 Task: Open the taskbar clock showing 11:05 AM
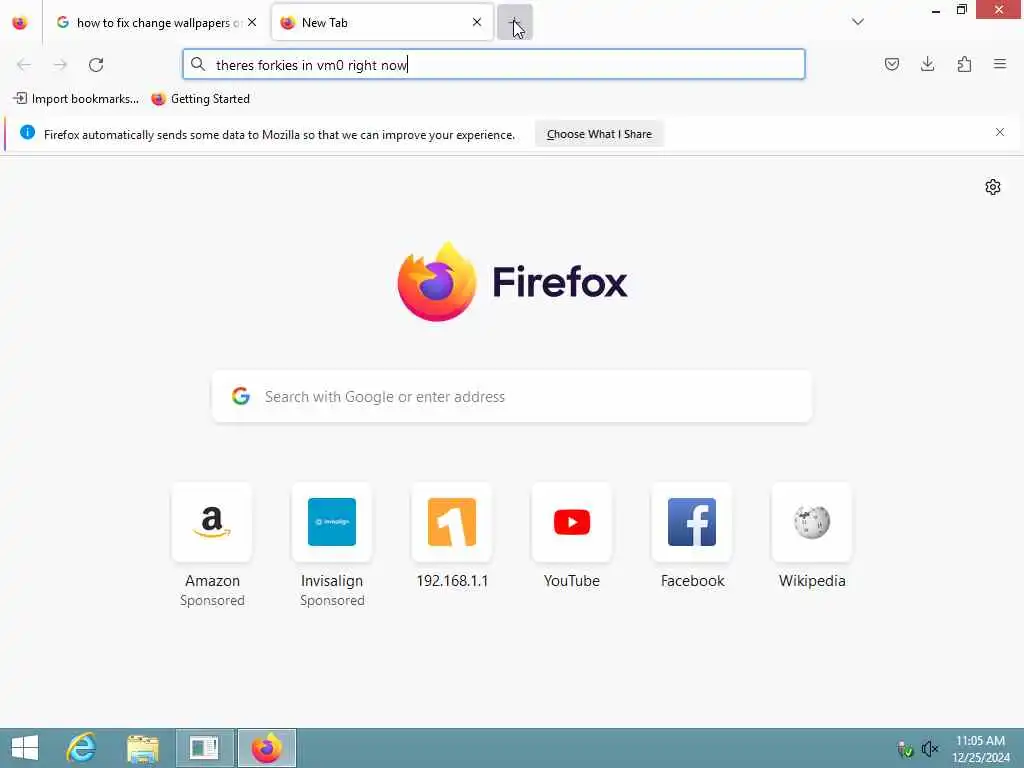(980, 749)
